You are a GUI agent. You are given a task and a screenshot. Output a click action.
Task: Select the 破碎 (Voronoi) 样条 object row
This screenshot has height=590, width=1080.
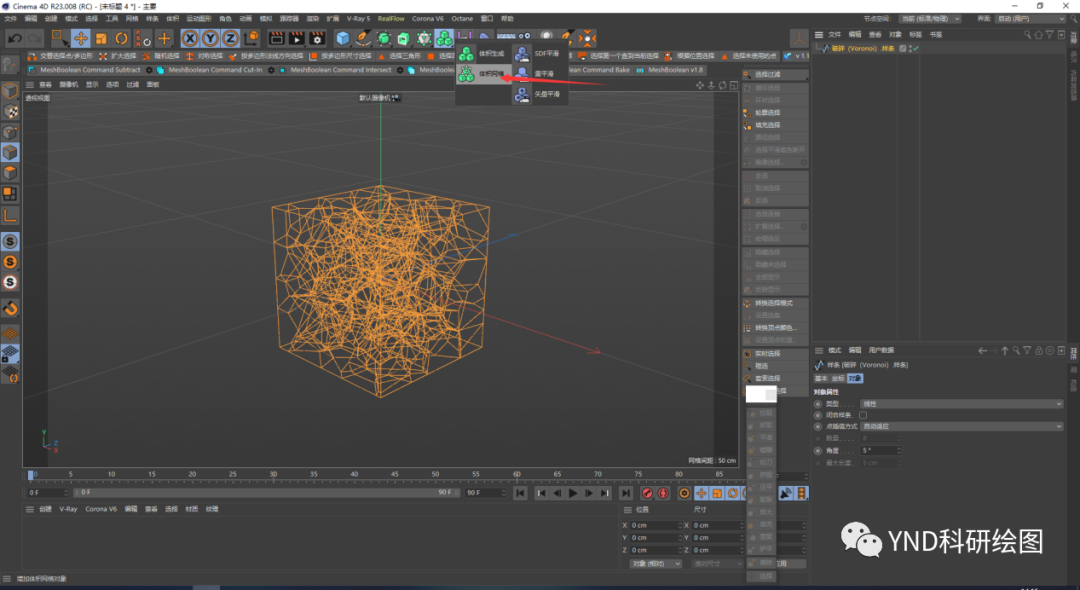(x=862, y=49)
